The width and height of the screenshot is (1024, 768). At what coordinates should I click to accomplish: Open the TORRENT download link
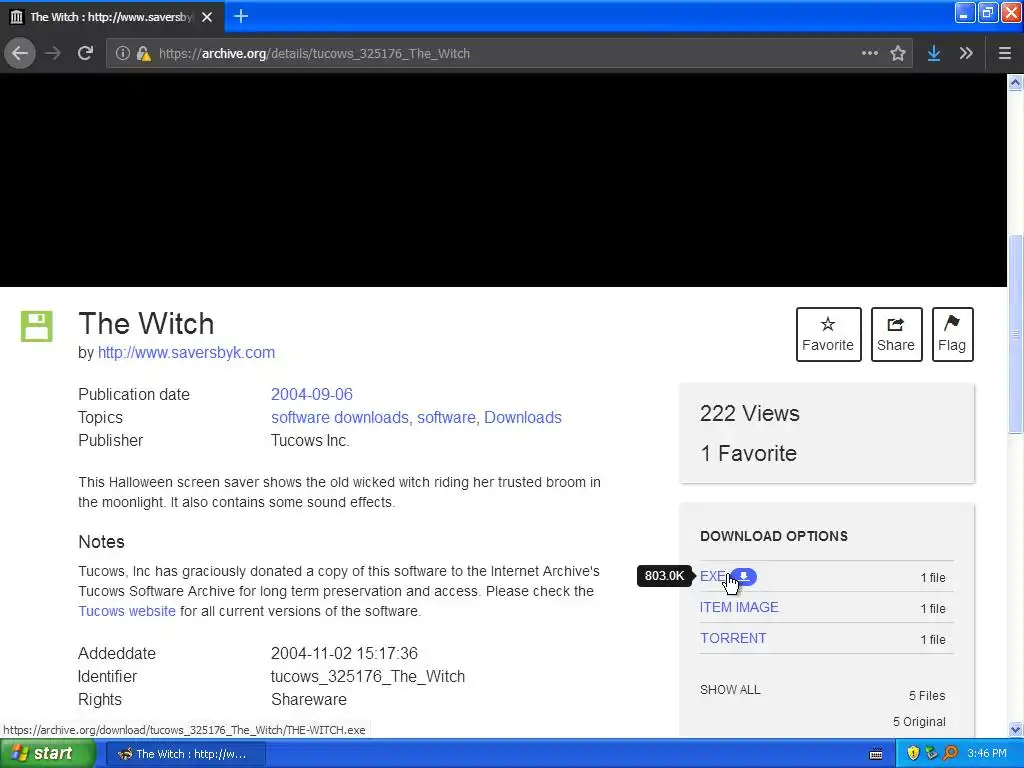coord(733,638)
